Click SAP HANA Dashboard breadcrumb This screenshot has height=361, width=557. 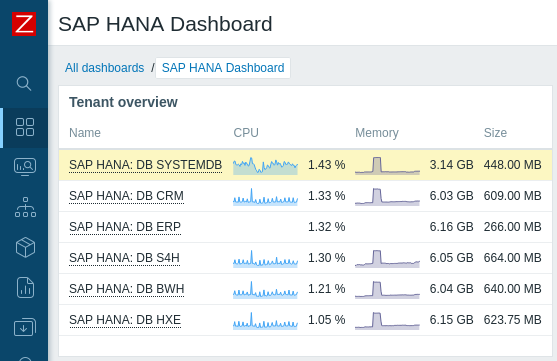click(223, 68)
